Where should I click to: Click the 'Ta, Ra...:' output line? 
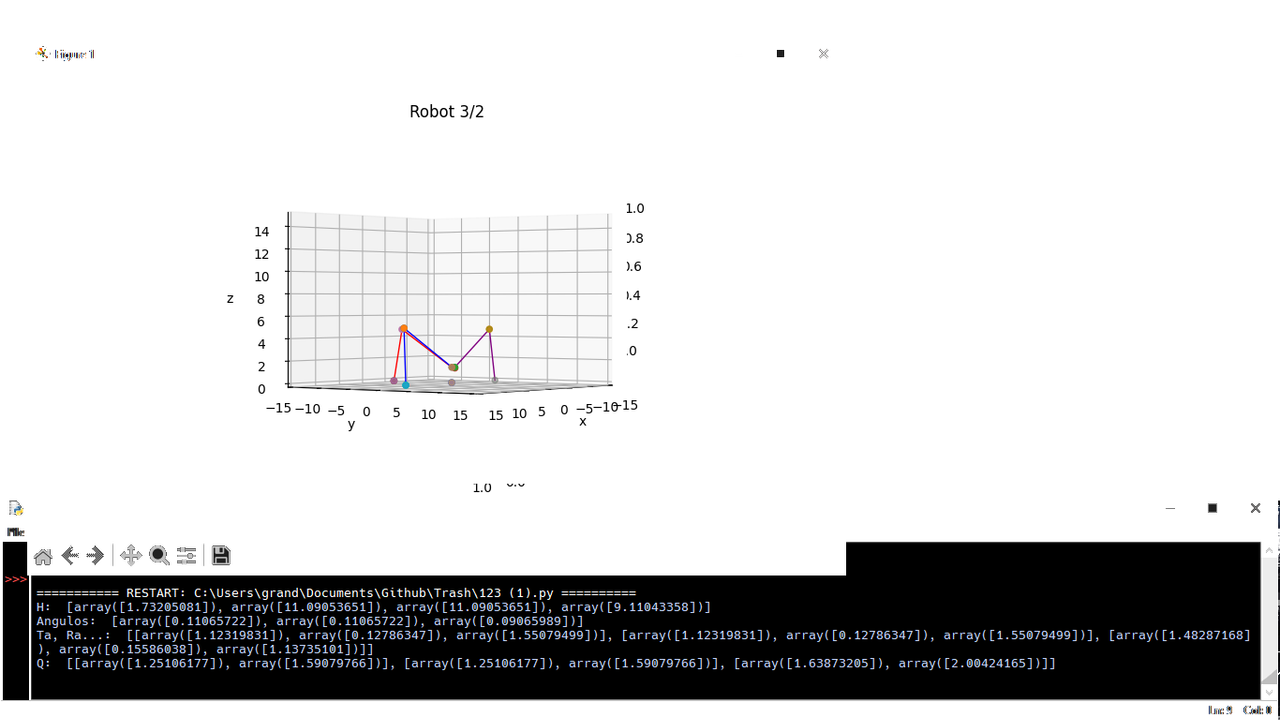coord(643,642)
